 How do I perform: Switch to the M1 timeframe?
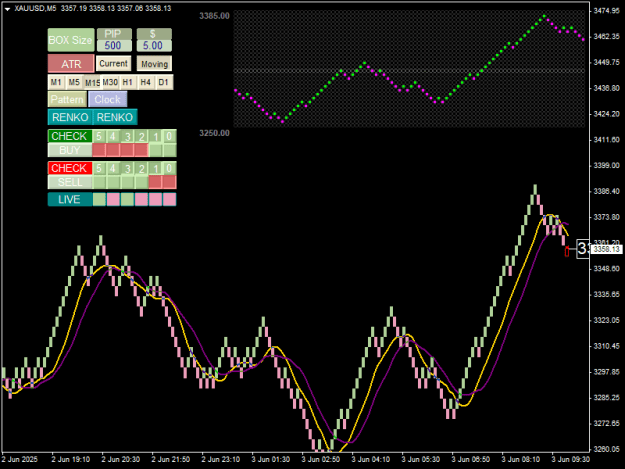56,82
